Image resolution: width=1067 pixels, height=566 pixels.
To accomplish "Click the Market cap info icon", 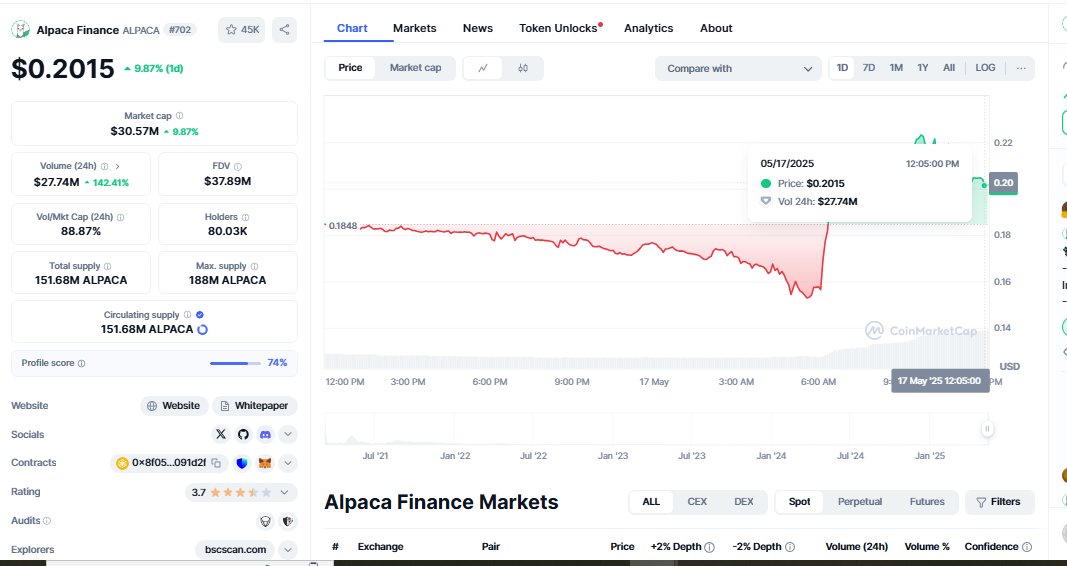I will click(x=180, y=116).
